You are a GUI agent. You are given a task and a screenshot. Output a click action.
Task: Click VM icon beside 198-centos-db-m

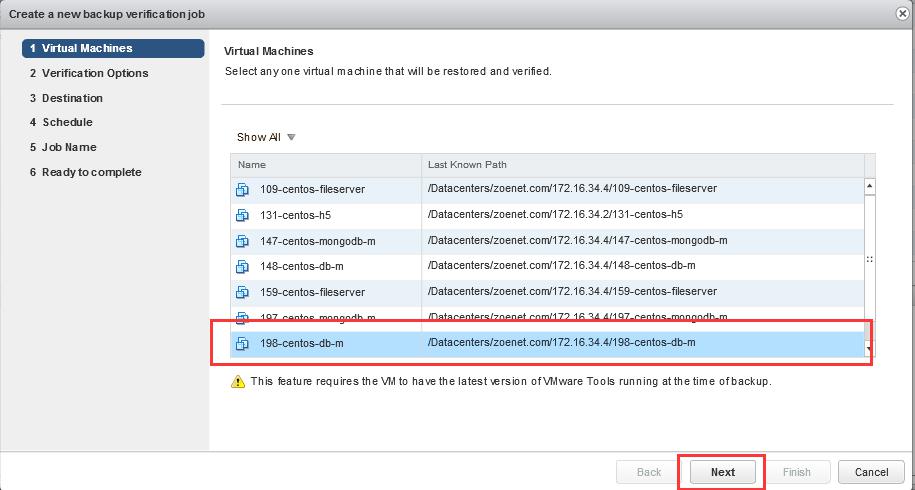[x=242, y=344]
